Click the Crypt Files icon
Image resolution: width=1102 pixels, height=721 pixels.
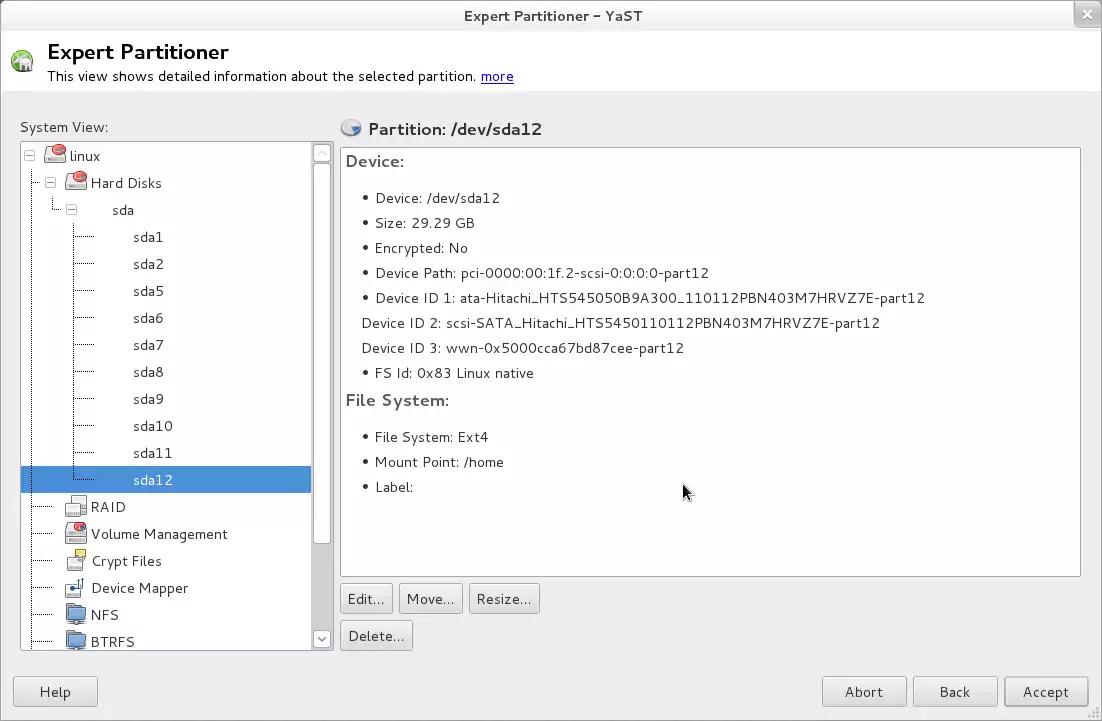point(76,561)
